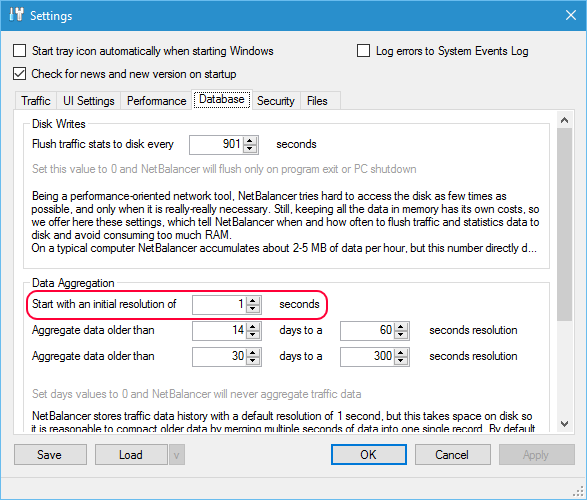587x500 pixels.
Task: Increase the 300 seconds resolution value
Action: pos(401,353)
